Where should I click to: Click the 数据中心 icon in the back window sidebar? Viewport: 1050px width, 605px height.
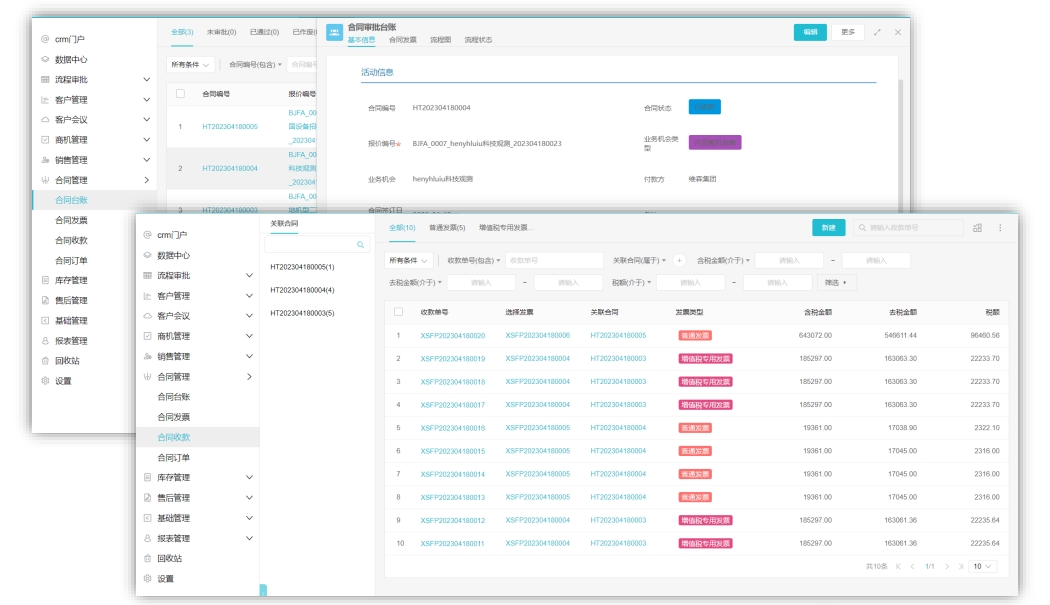pos(45,59)
